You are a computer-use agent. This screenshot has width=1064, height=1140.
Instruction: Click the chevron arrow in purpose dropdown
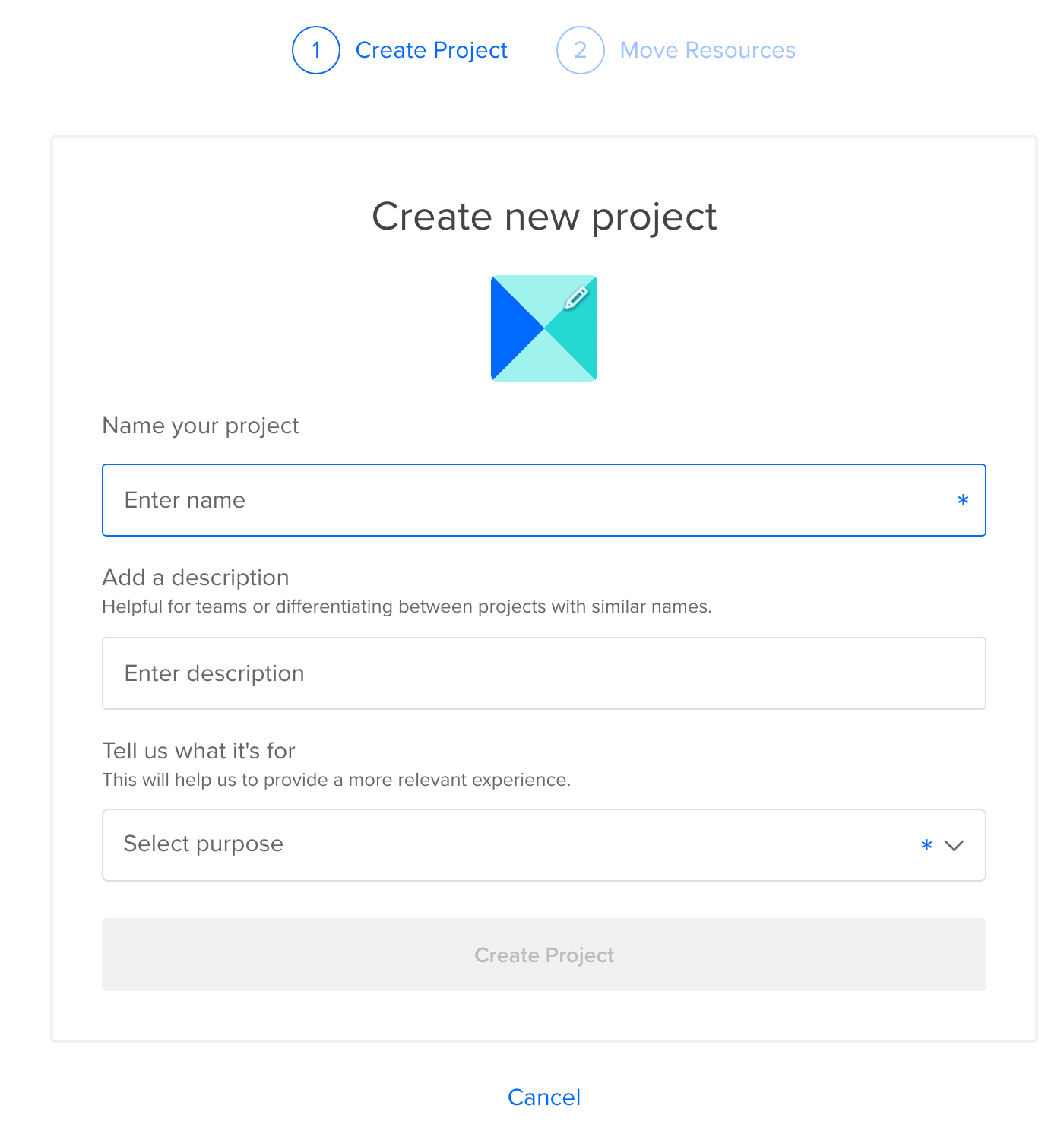coord(954,845)
